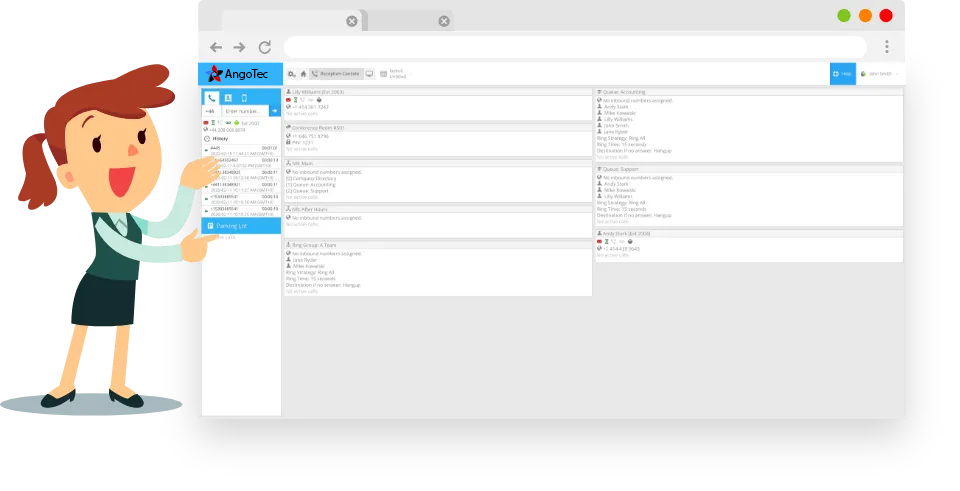
Task: Close the first browser tab
Action: [351, 21]
